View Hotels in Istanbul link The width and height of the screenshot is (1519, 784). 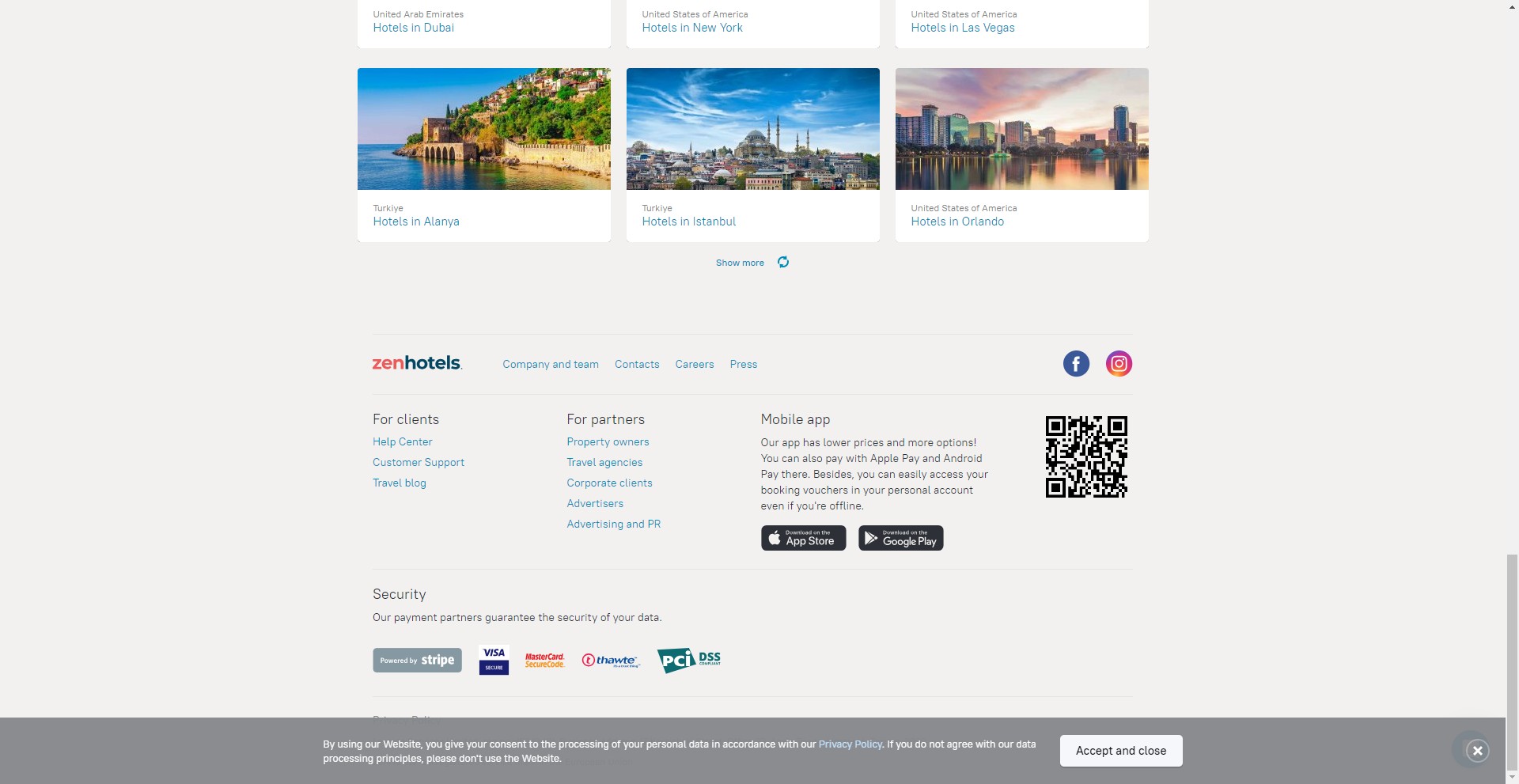click(x=689, y=222)
